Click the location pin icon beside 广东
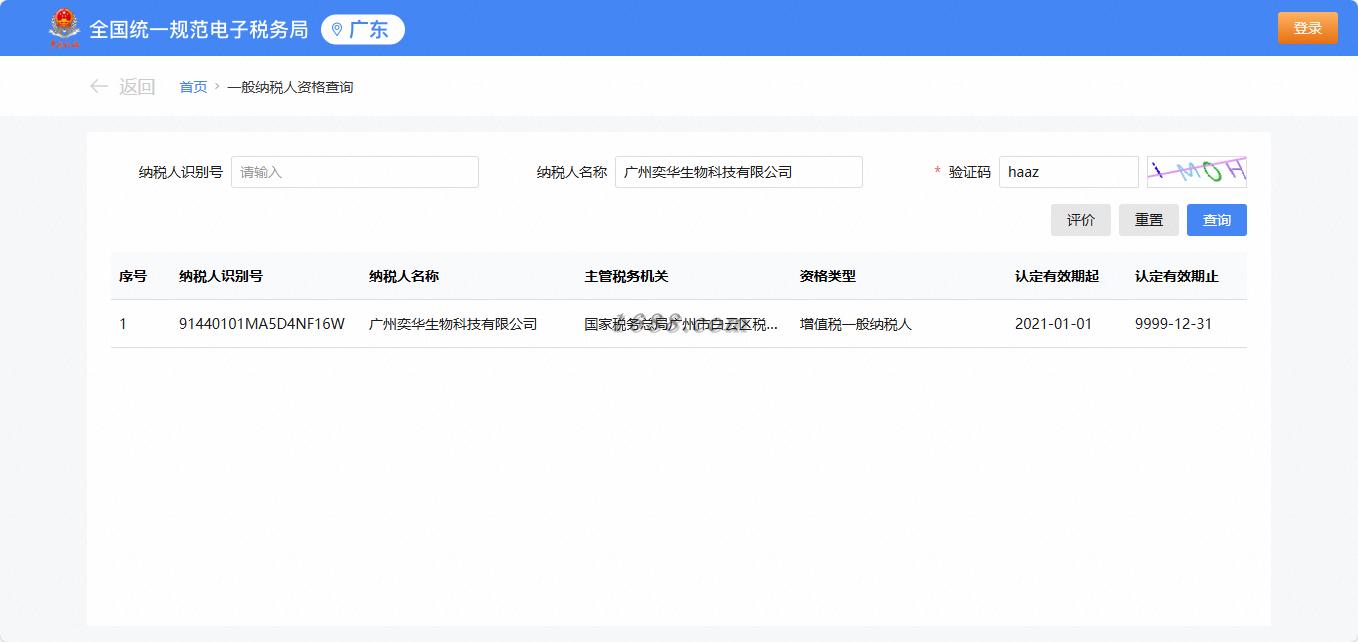The height and width of the screenshot is (642, 1358). click(337, 30)
